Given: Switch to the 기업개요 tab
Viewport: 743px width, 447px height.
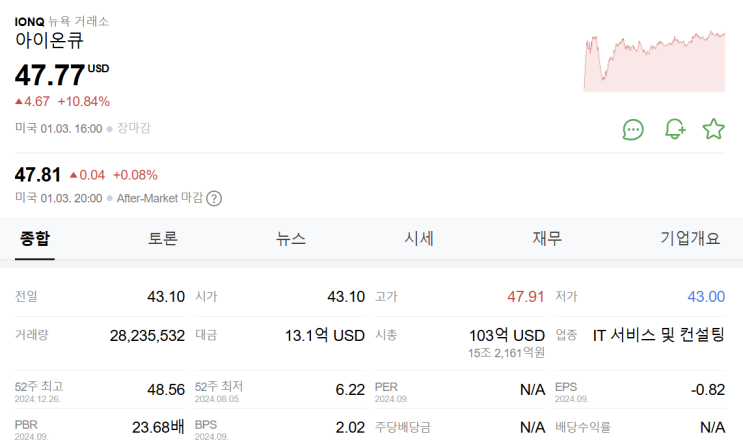Looking at the screenshot, I should pyautogui.click(x=689, y=238).
